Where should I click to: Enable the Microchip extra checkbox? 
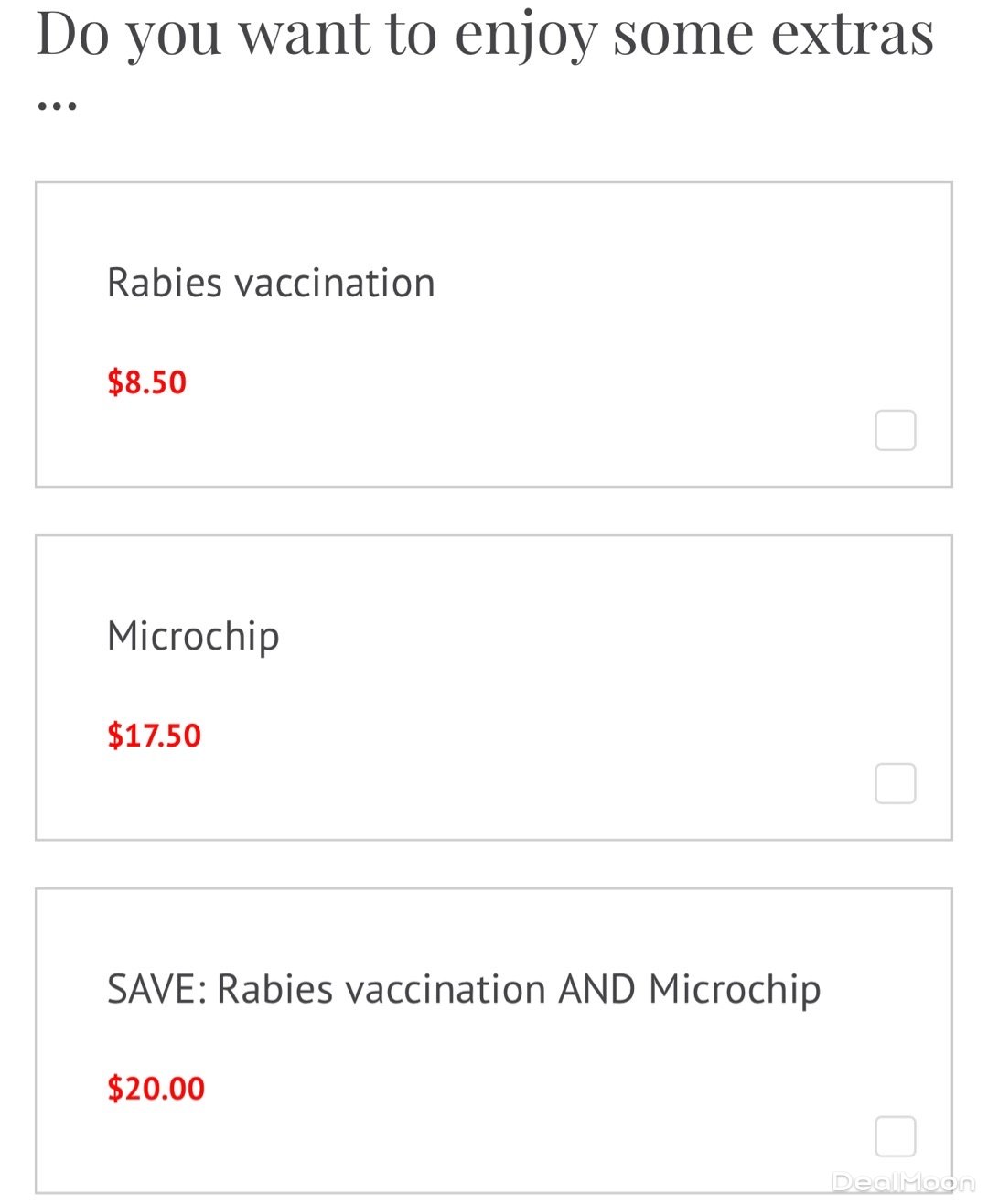pyautogui.click(x=895, y=783)
